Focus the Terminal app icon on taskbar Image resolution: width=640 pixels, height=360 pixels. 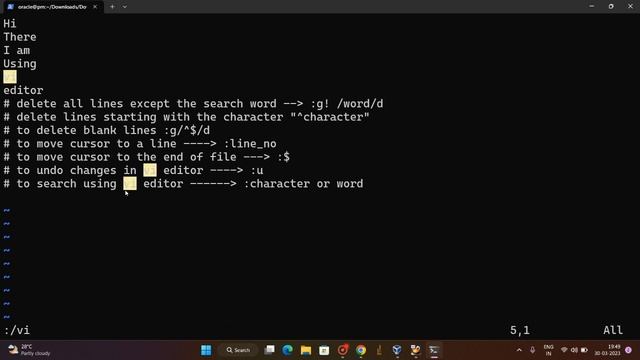click(434, 350)
